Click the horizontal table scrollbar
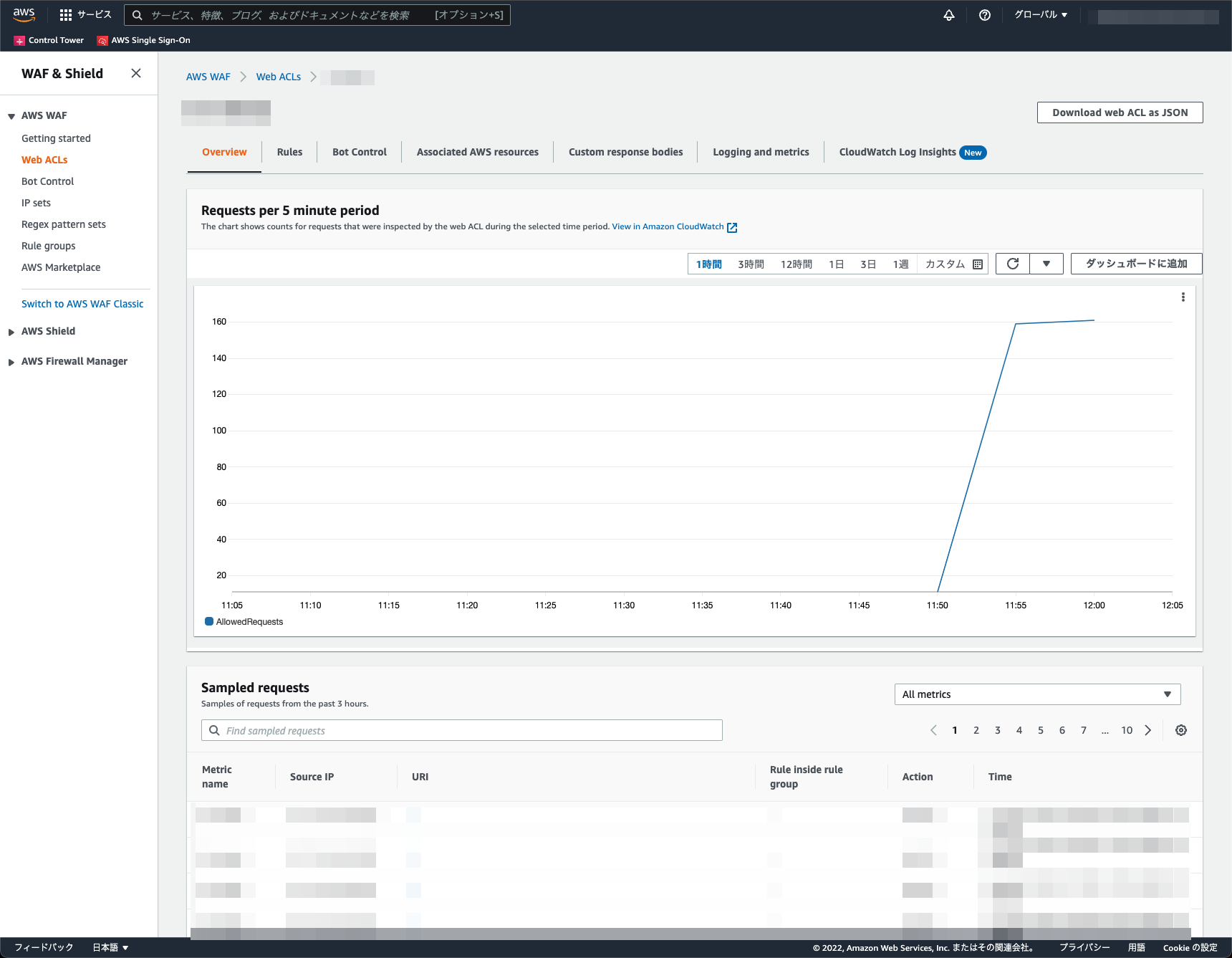 point(690,933)
